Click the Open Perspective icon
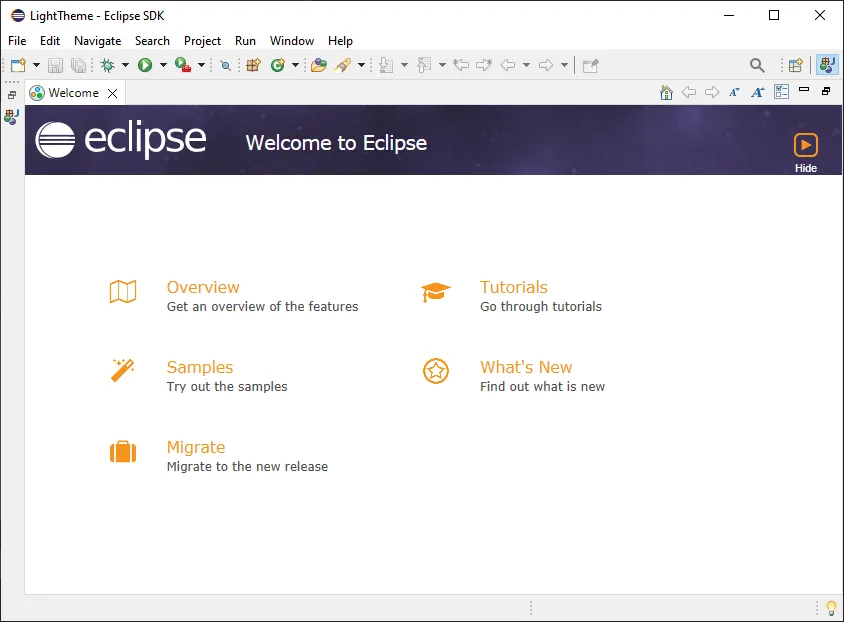 coord(796,65)
